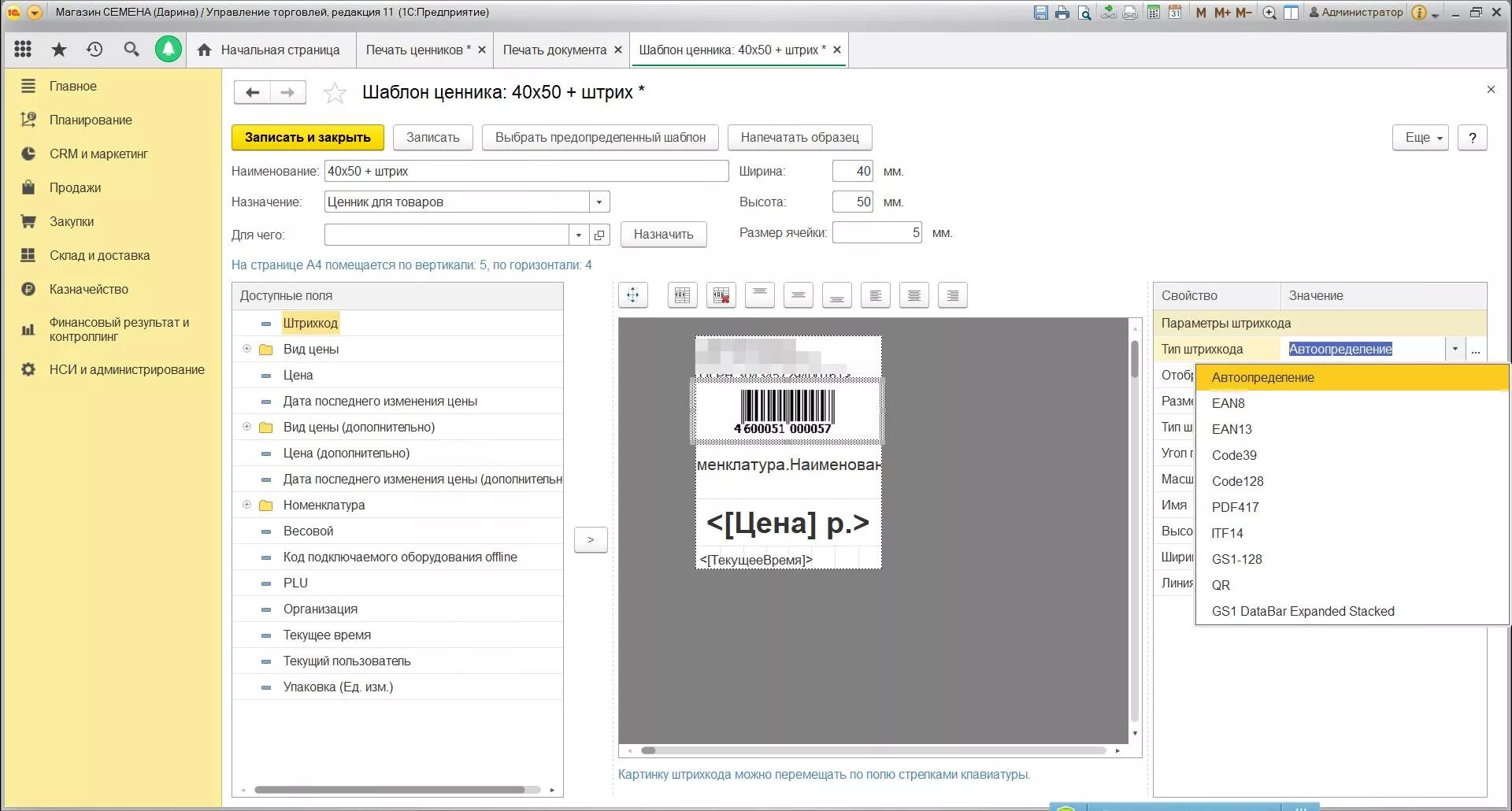
Task: Expand the Номенклатура folder
Action: click(x=246, y=505)
